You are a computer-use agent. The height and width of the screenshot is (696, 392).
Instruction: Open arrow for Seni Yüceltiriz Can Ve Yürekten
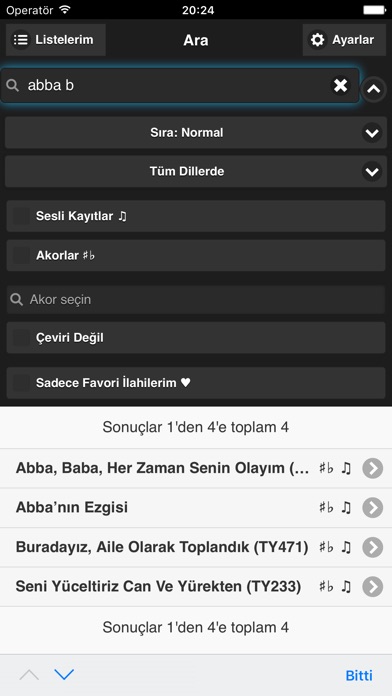(x=372, y=587)
